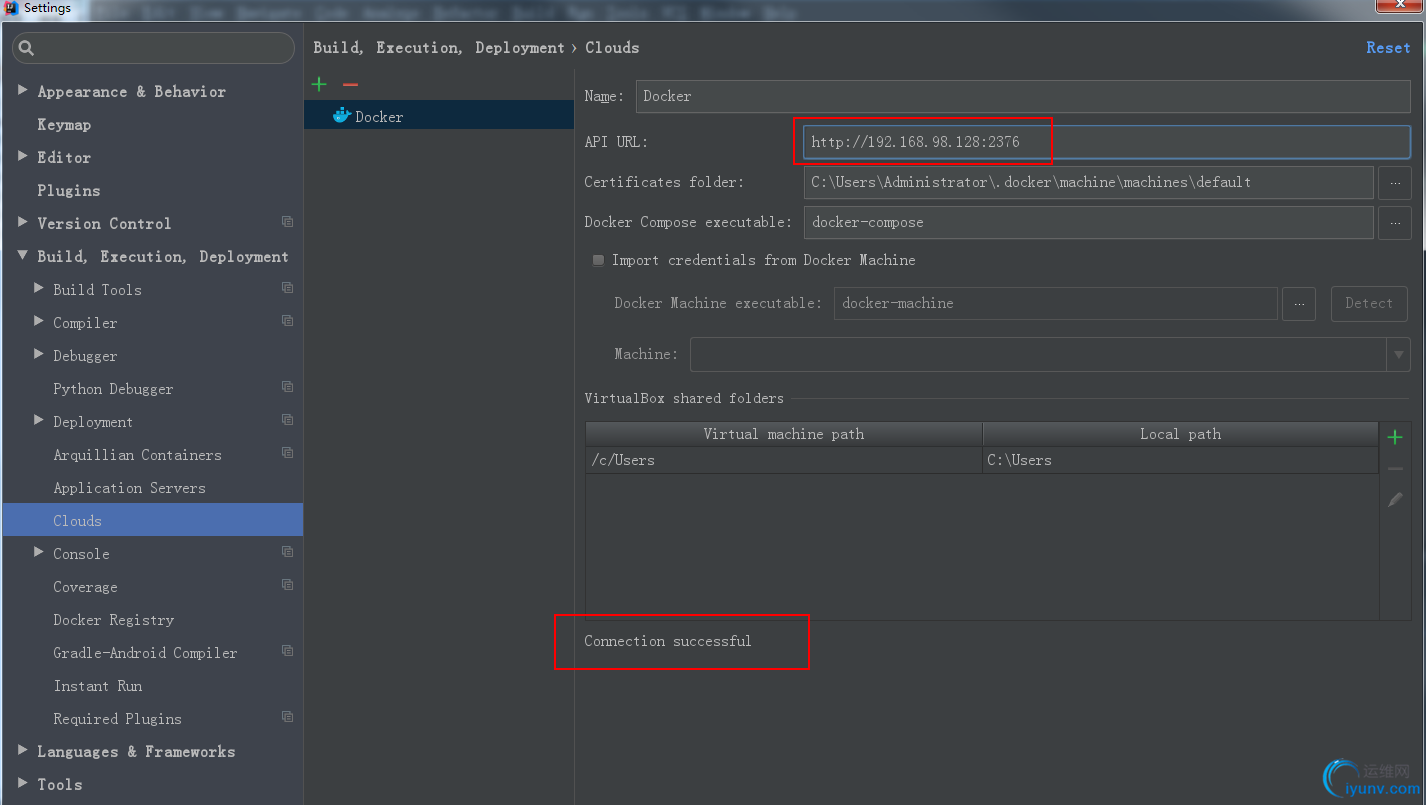Click project-level icon beside Compiler
Image resolution: width=1426 pixels, height=805 pixels.
287,321
